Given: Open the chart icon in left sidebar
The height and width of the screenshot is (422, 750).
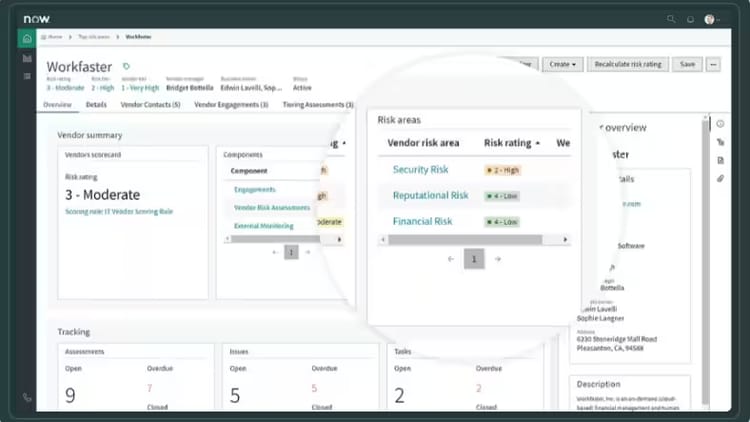Looking at the screenshot, I should (x=27, y=58).
